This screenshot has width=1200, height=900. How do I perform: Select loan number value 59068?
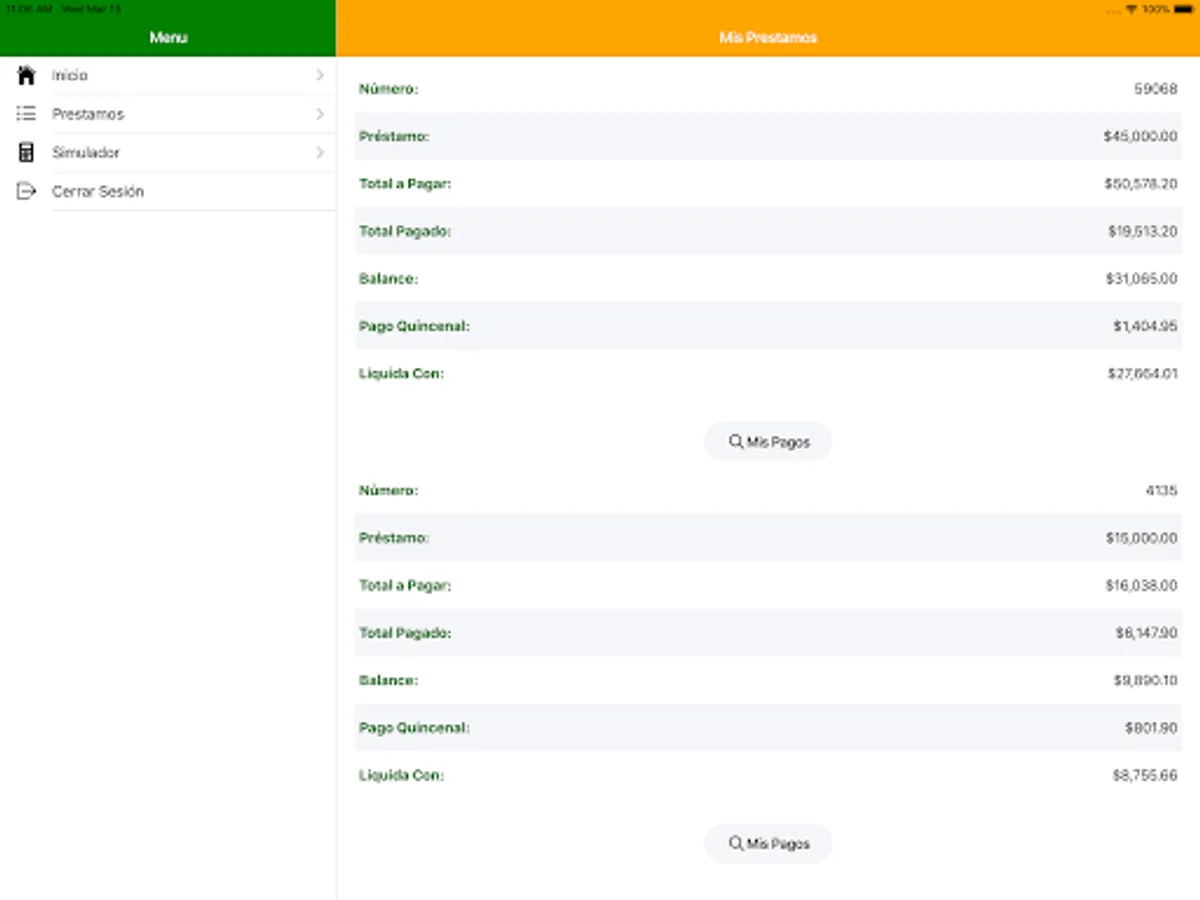pyautogui.click(x=1155, y=89)
